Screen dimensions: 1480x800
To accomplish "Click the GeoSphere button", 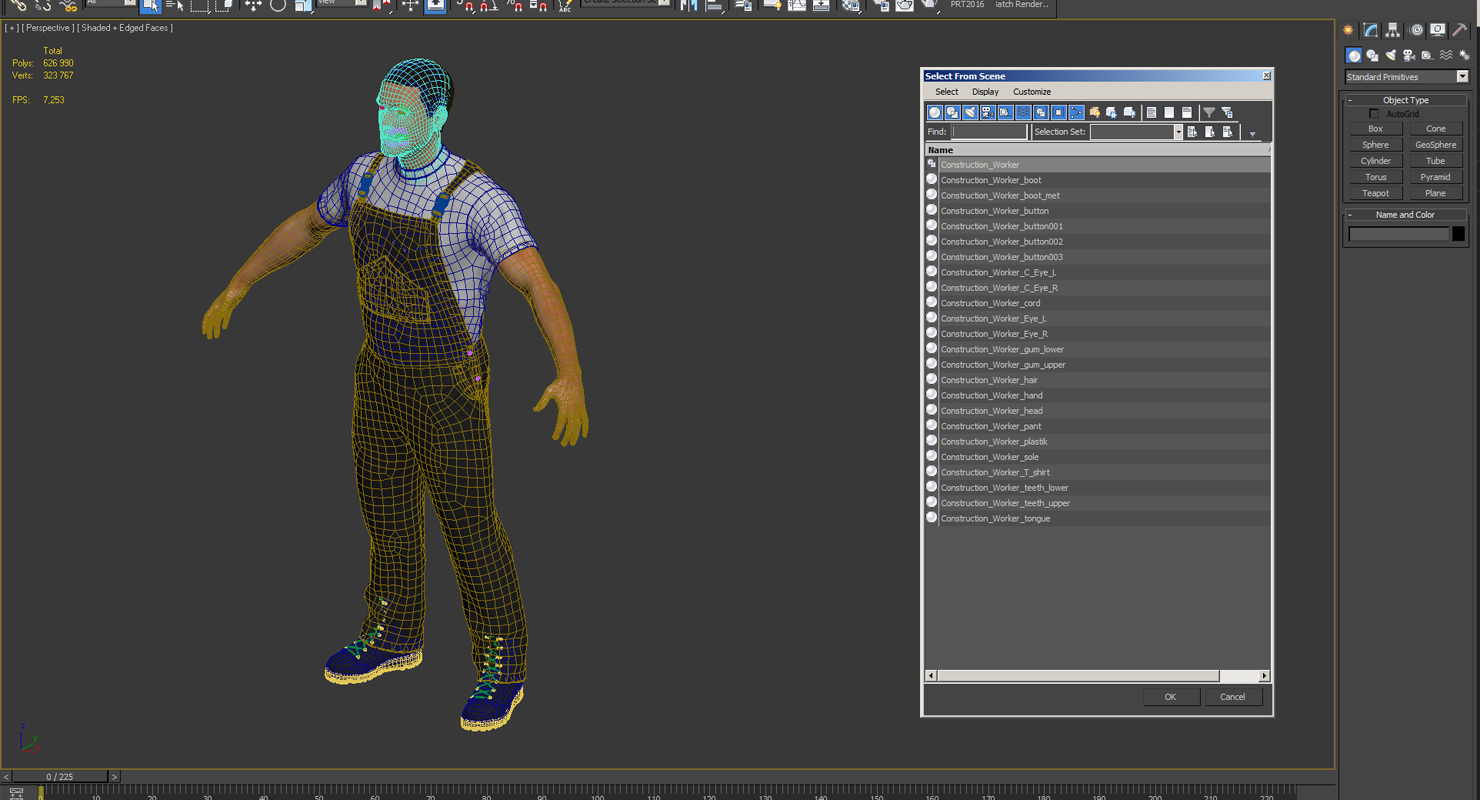I will [x=1435, y=145].
